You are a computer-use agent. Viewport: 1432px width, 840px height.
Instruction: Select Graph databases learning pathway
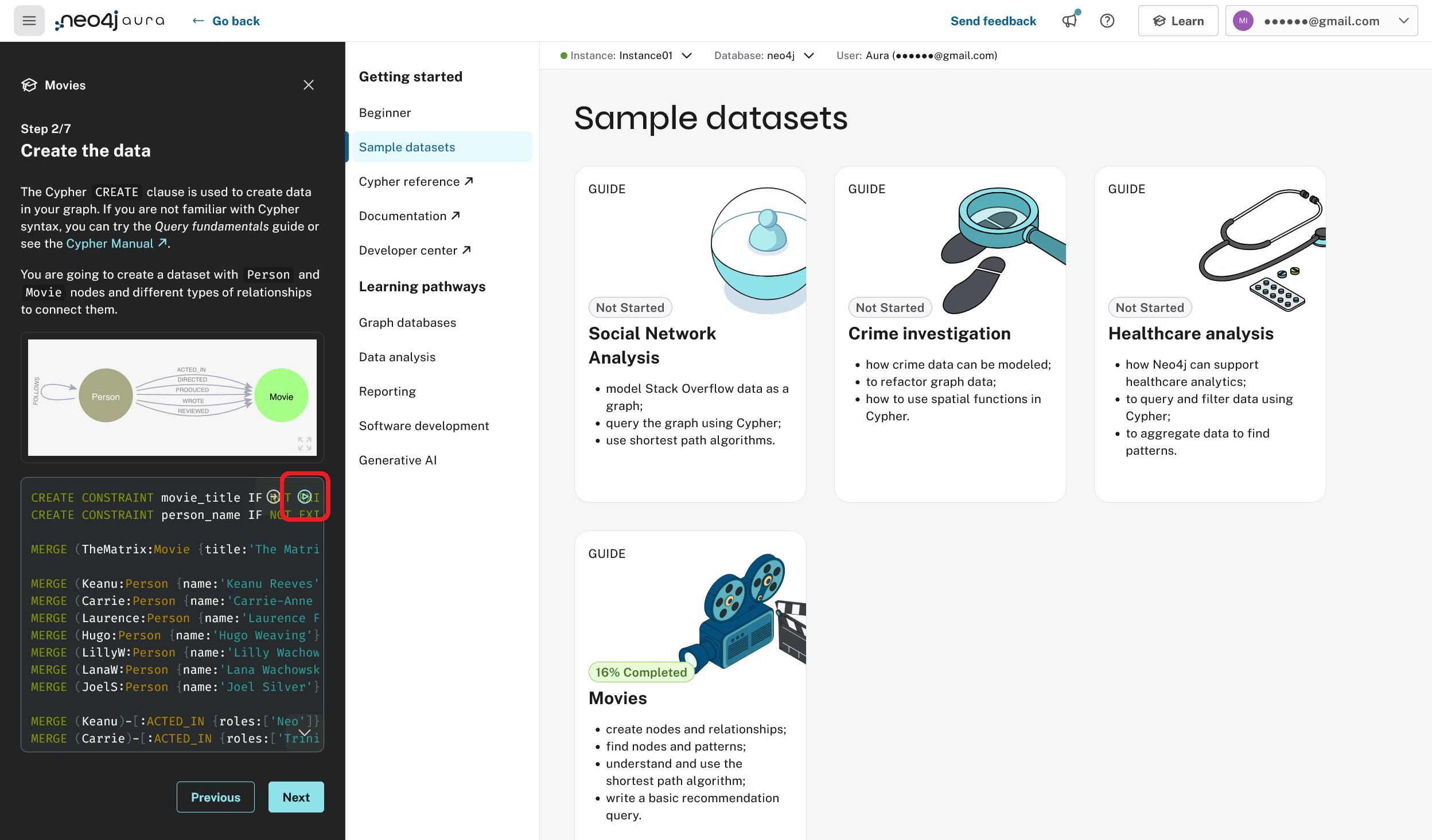(407, 323)
